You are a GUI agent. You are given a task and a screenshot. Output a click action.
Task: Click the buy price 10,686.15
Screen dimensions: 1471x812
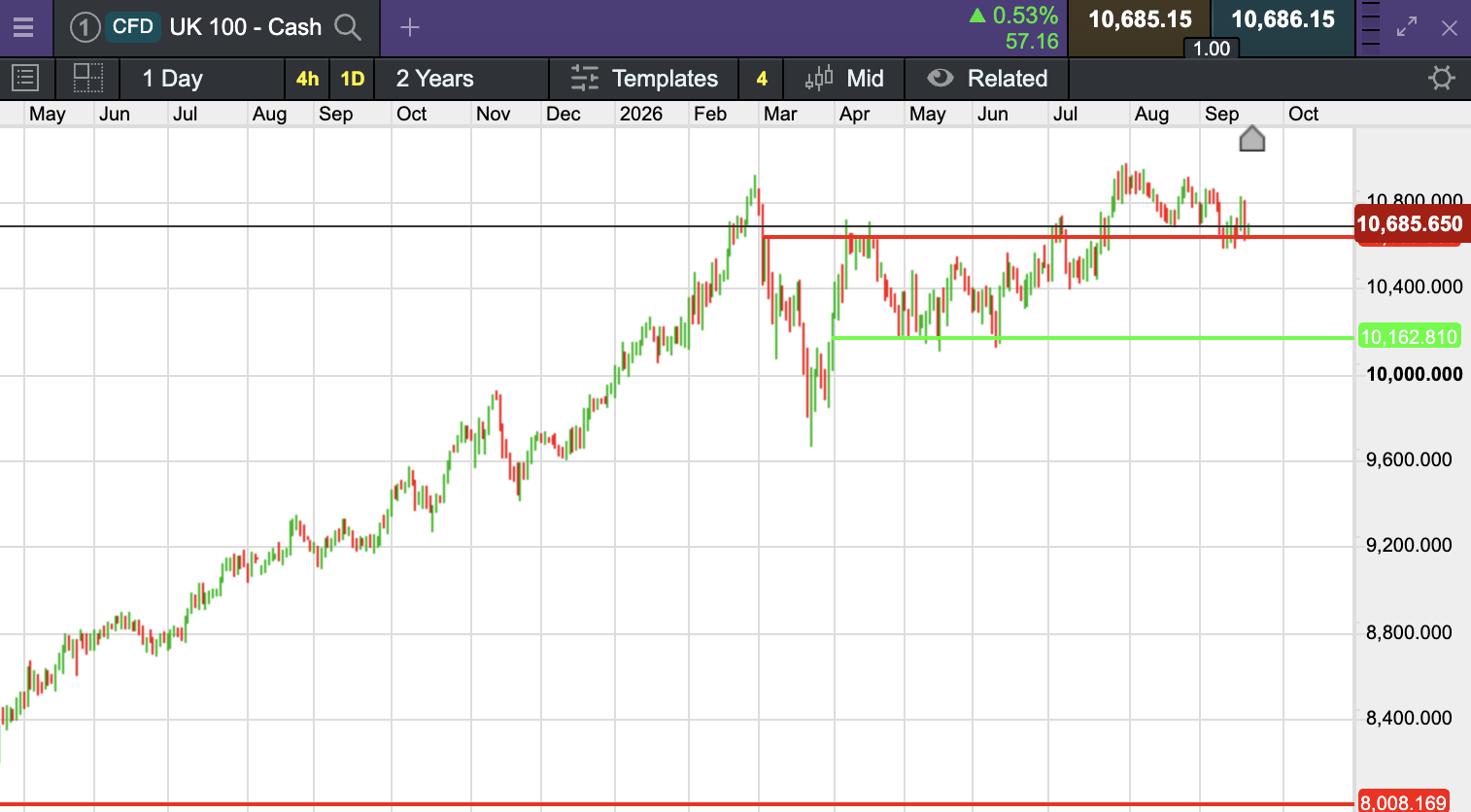1283,19
